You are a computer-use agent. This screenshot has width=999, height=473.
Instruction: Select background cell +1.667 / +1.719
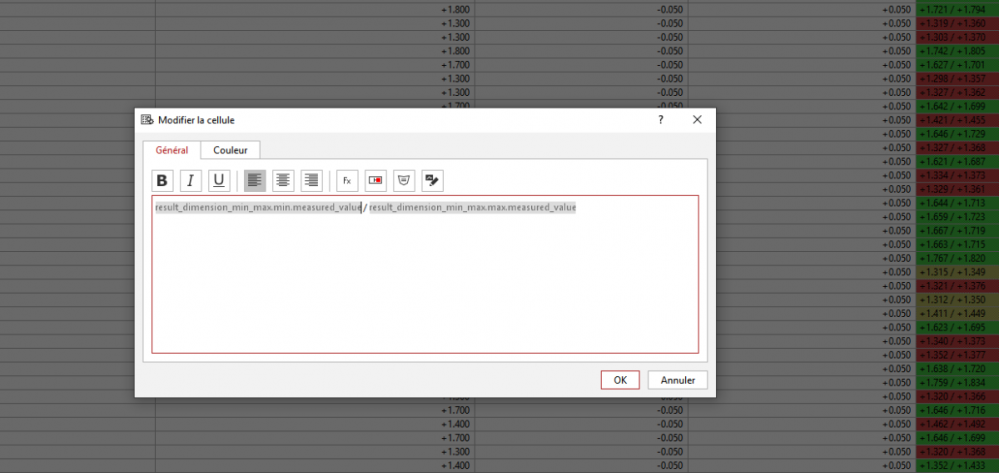pyautogui.click(x=957, y=231)
